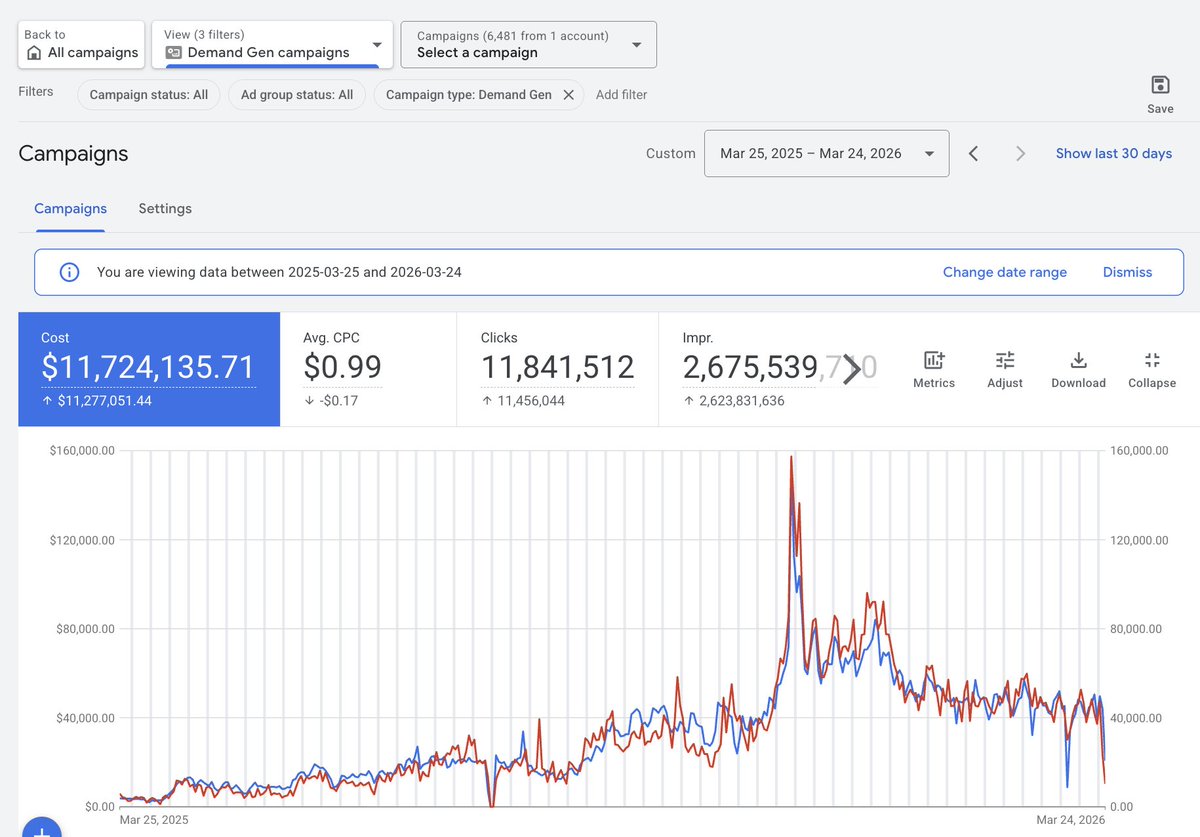This screenshot has height=837, width=1200.
Task: Go to previous date period arrow
Action: click(x=973, y=153)
